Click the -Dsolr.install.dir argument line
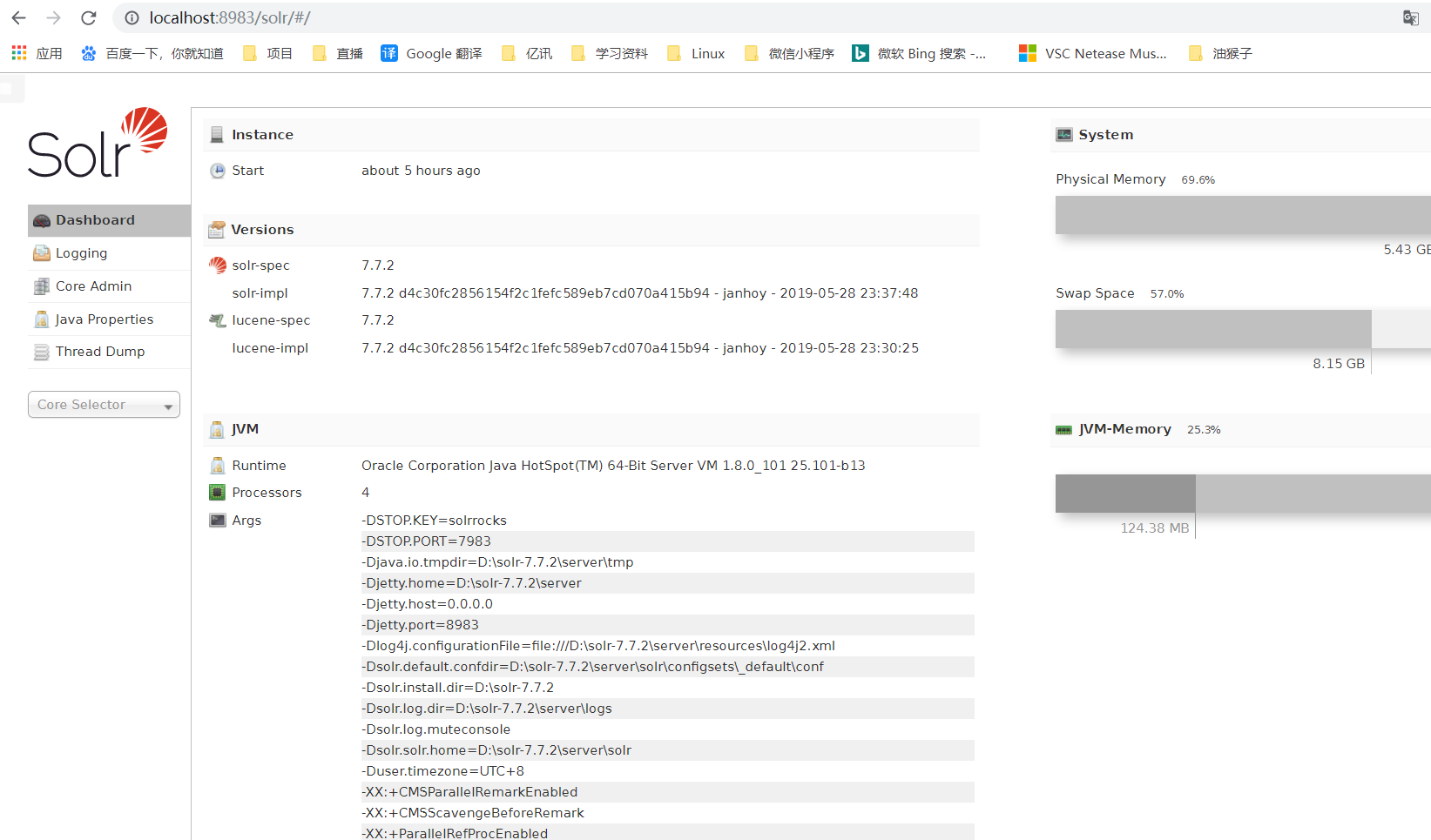Image resolution: width=1431 pixels, height=840 pixels. click(x=668, y=688)
